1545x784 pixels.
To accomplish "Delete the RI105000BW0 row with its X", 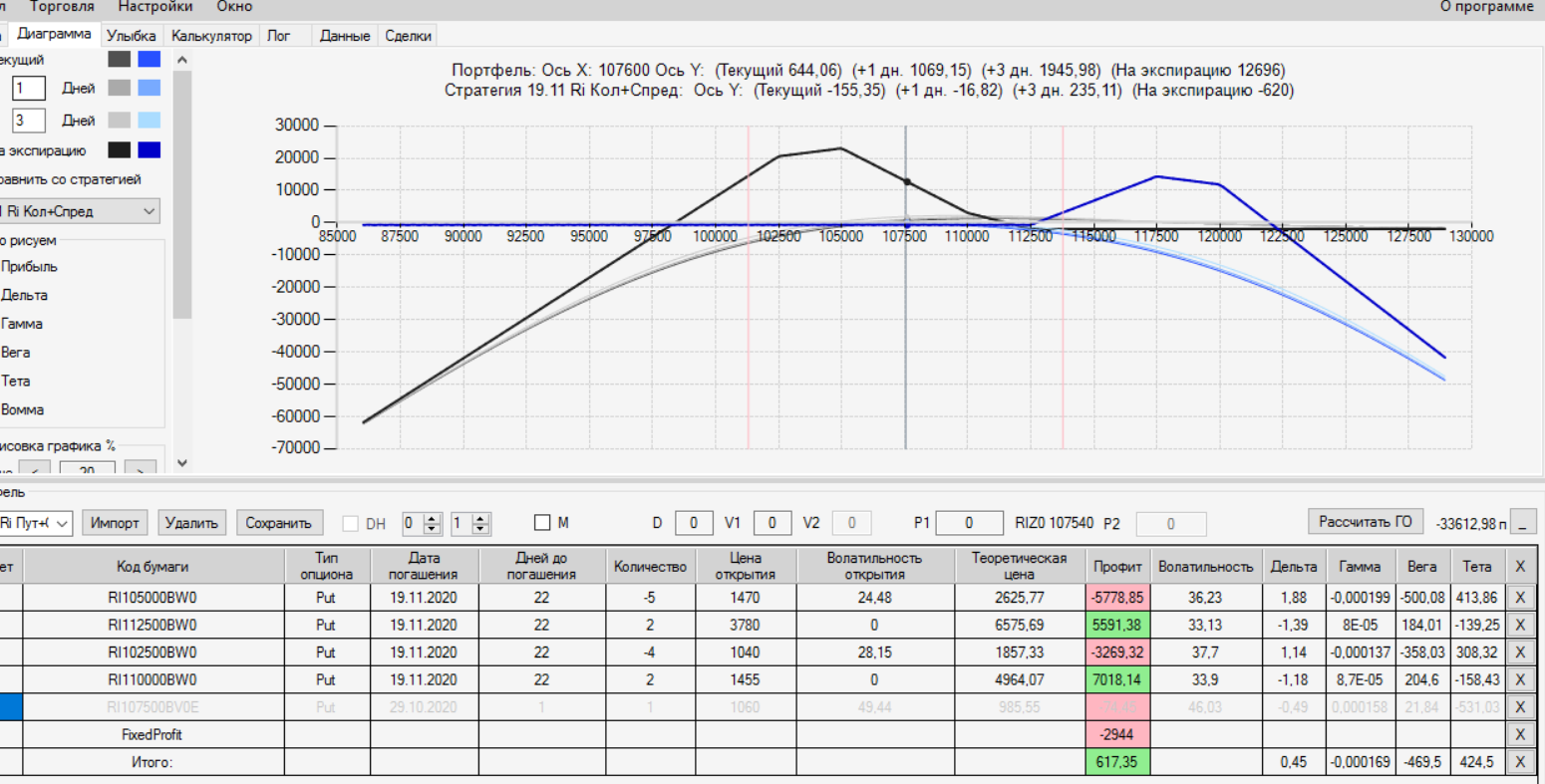I will (x=1520, y=598).
